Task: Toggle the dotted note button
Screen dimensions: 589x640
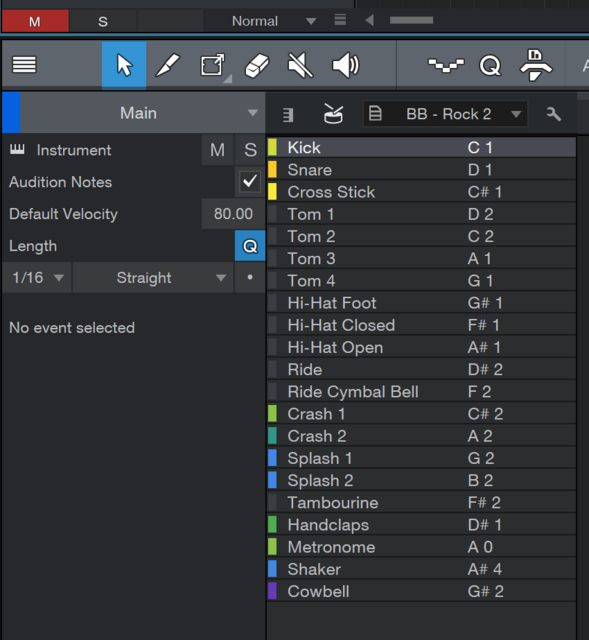Action: pyautogui.click(x=250, y=278)
